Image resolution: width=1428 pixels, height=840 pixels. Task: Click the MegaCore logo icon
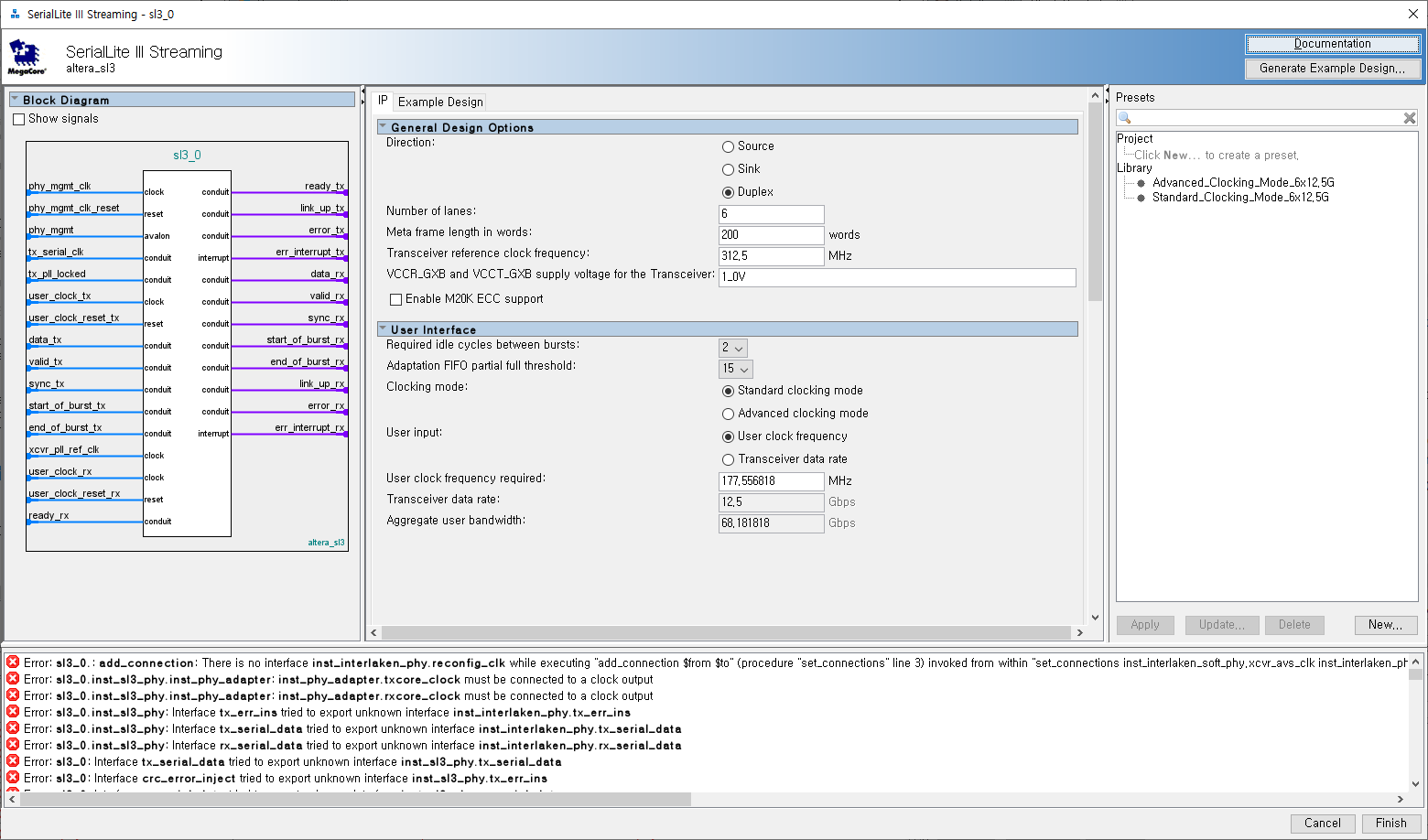pyautogui.click(x=27, y=57)
